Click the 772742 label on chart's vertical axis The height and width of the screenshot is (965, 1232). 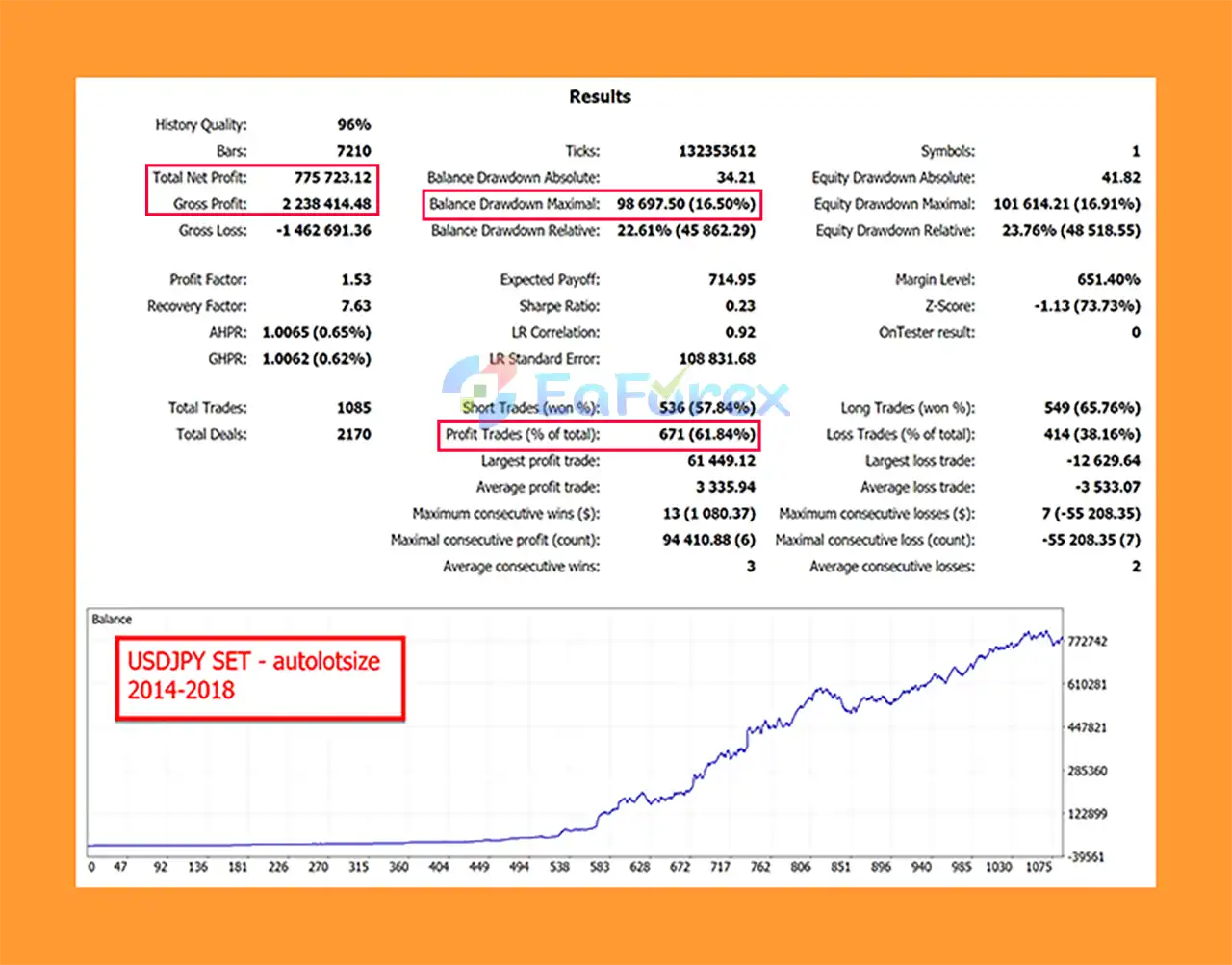(1088, 642)
